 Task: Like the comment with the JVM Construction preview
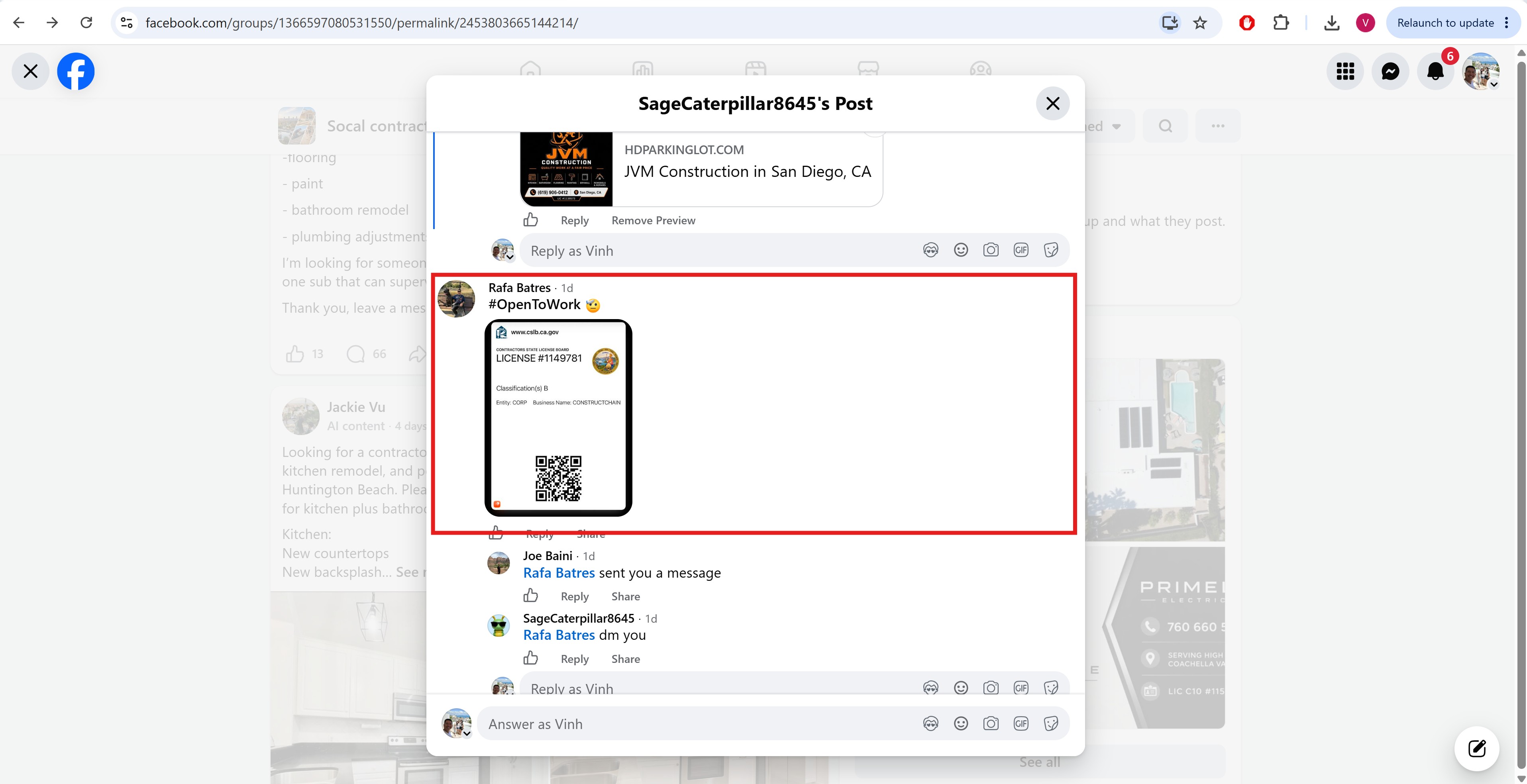pos(530,220)
